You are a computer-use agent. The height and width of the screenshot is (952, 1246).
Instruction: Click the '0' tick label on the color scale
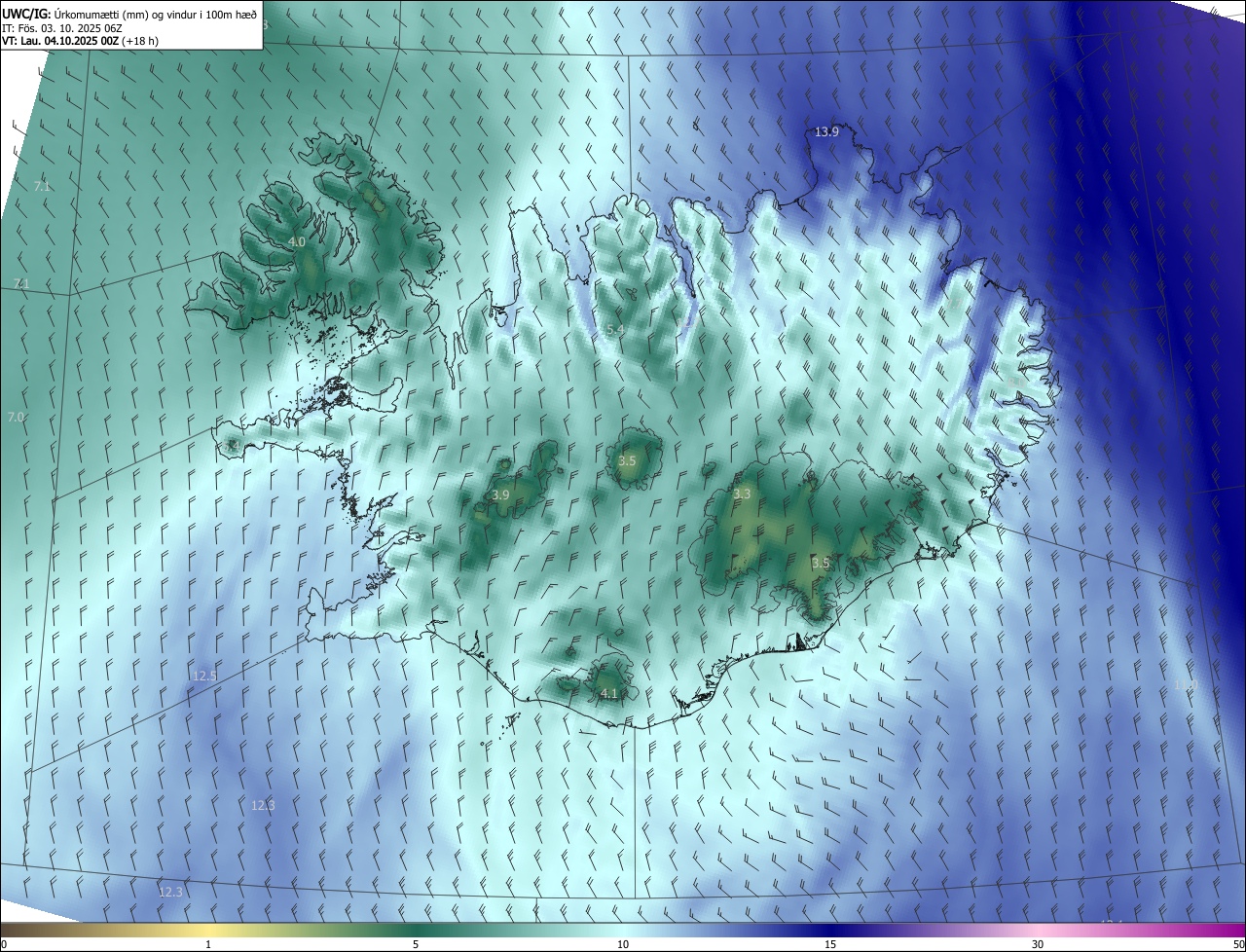(4, 944)
